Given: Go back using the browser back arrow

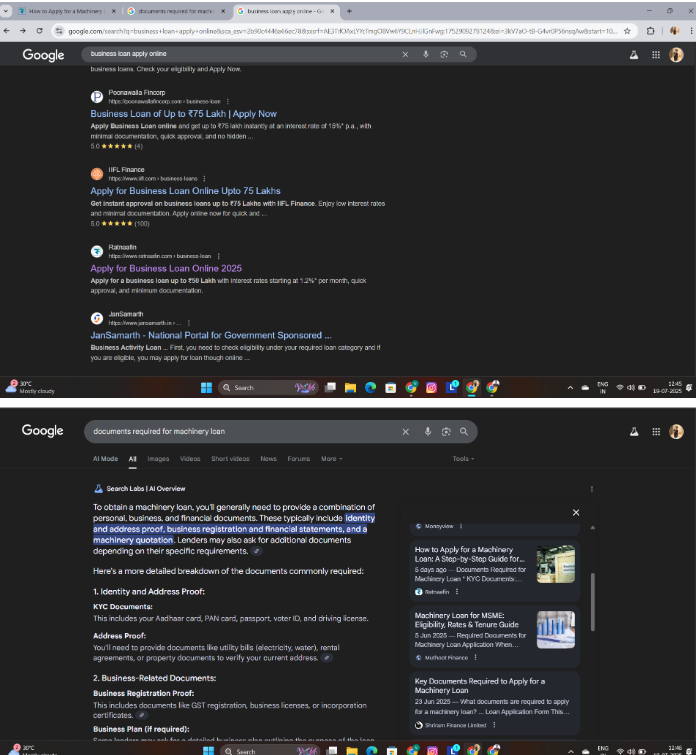Looking at the screenshot, I should click(7, 31).
